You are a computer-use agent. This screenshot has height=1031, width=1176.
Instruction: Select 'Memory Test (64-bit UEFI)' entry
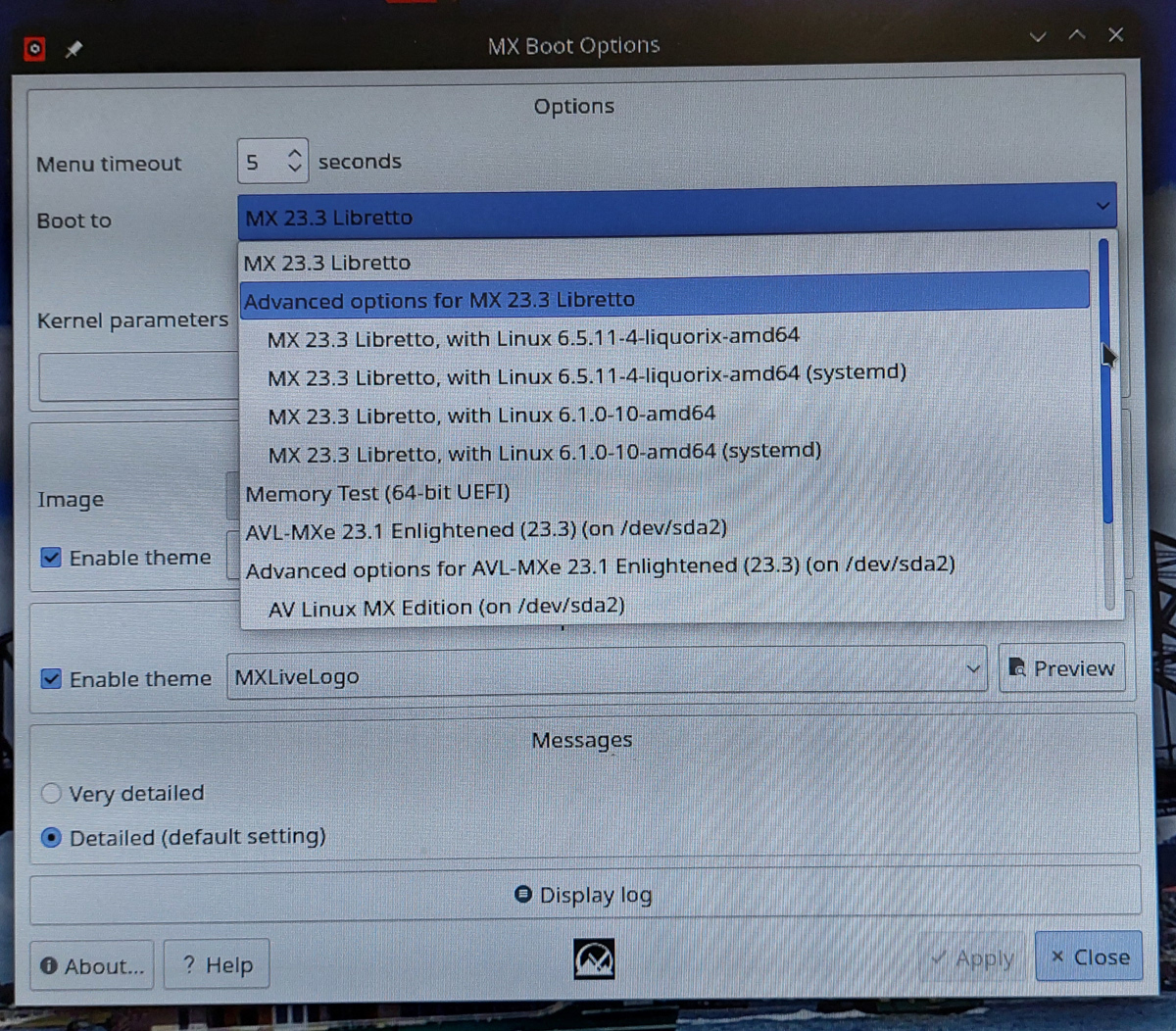[x=663, y=492]
